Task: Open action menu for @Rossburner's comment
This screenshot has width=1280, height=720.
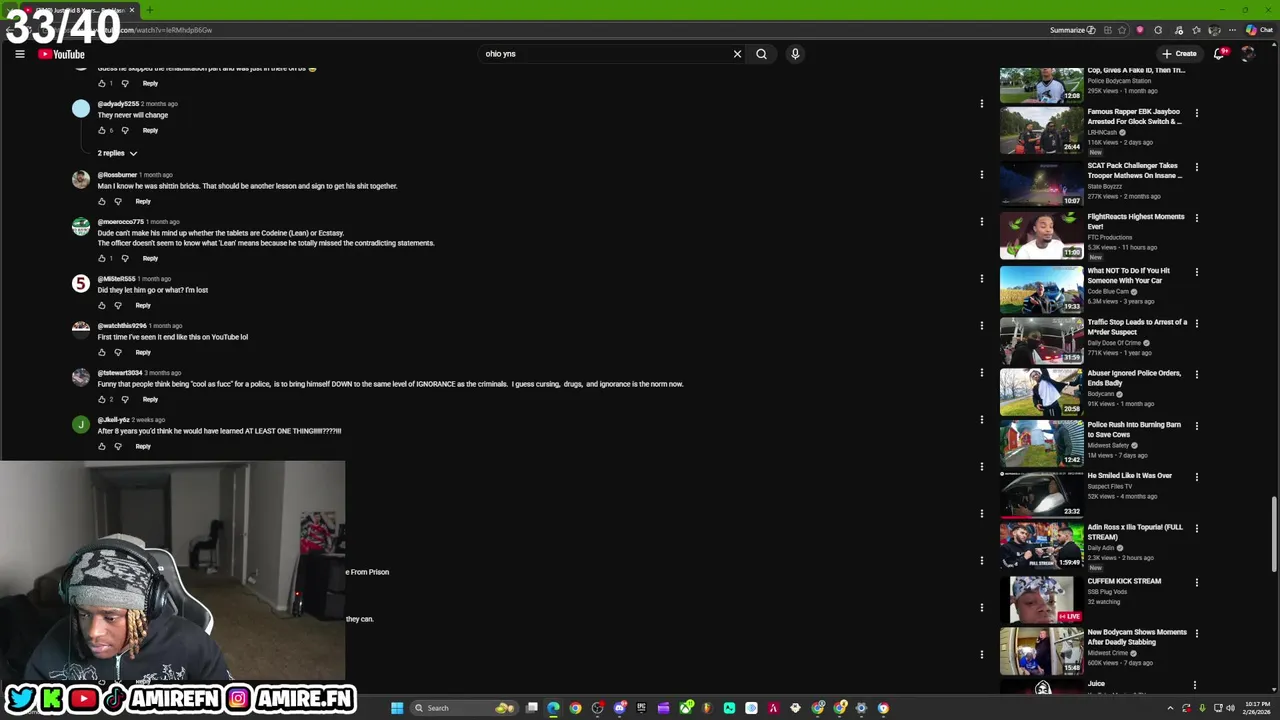Action: (981, 175)
